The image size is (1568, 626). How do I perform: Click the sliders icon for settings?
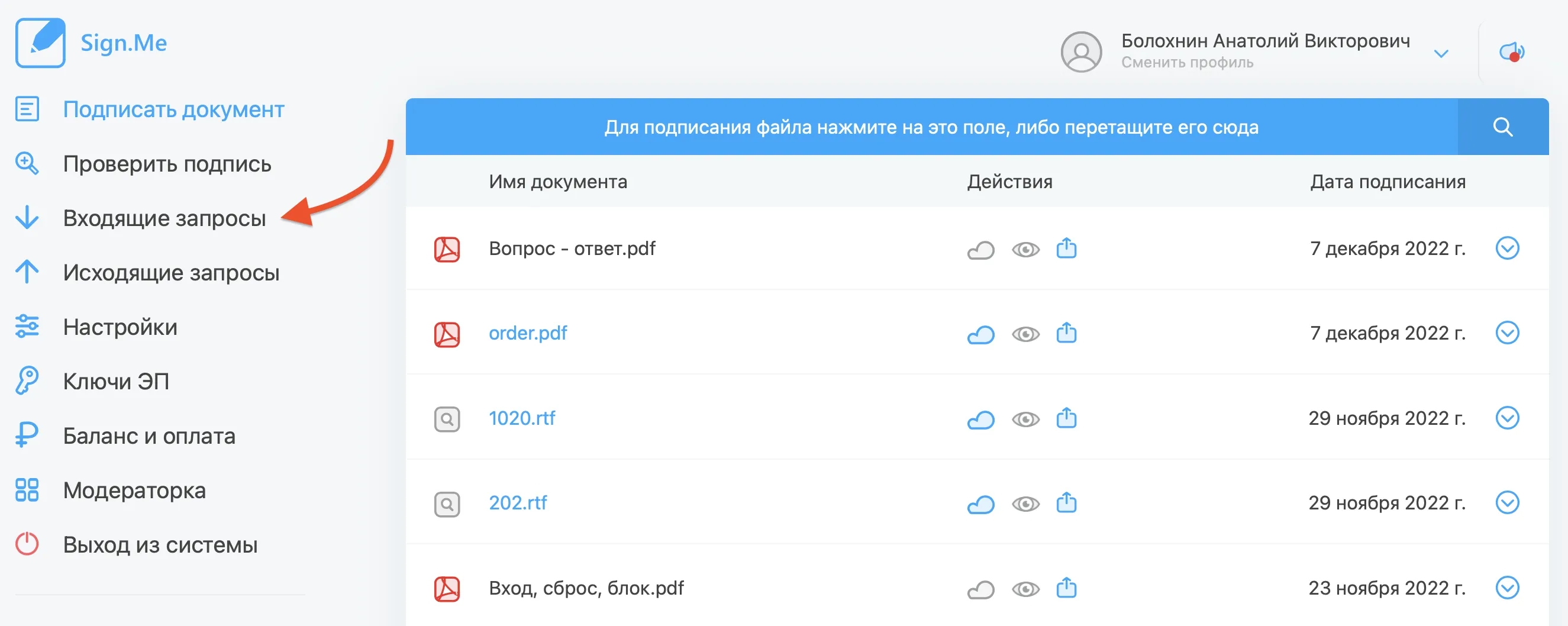27,327
